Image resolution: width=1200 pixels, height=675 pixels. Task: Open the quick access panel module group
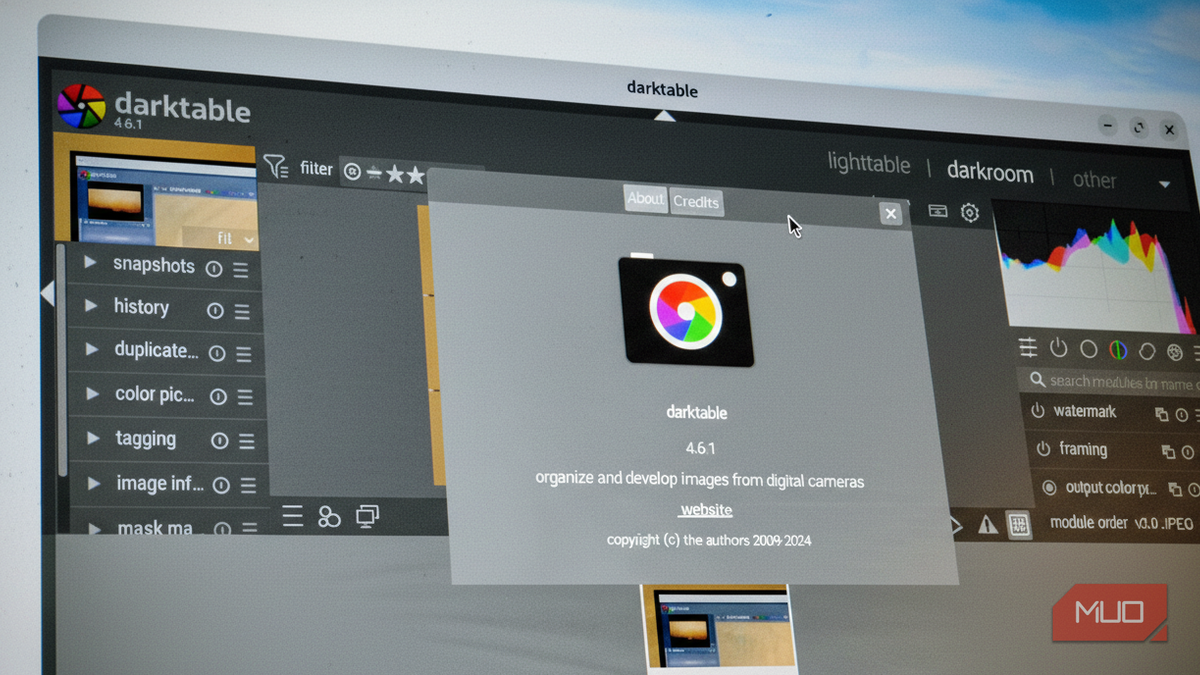pyautogui.click(x=1028, y=347)
